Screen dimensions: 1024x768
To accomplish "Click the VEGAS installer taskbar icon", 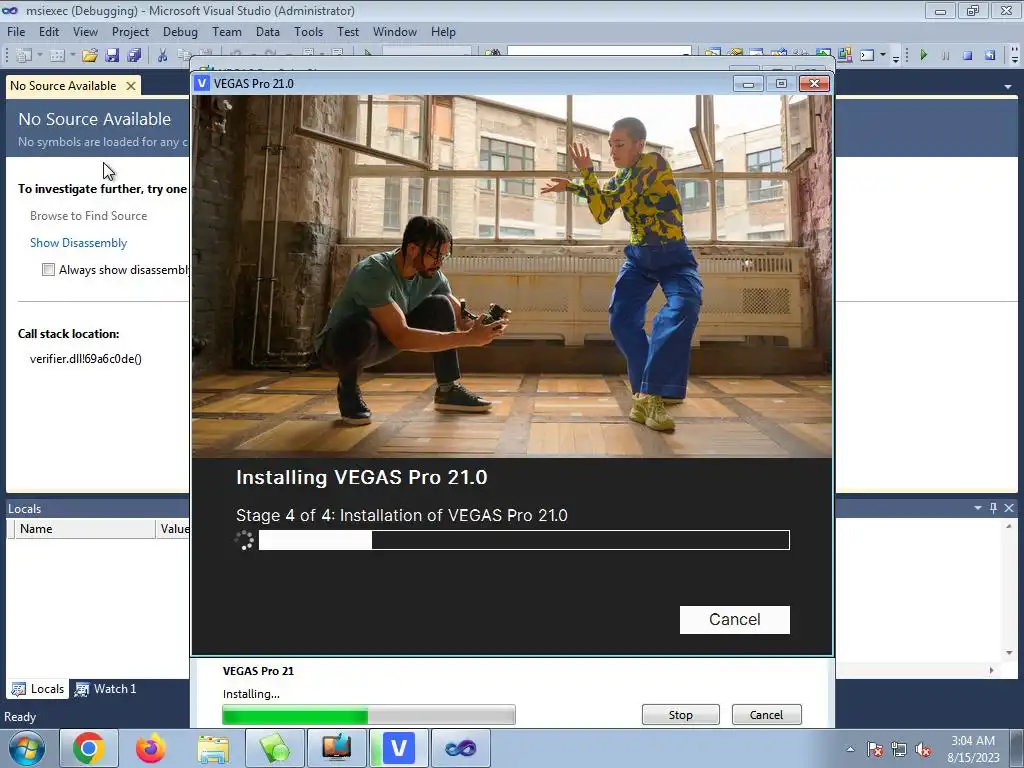I will coord(399,748).
